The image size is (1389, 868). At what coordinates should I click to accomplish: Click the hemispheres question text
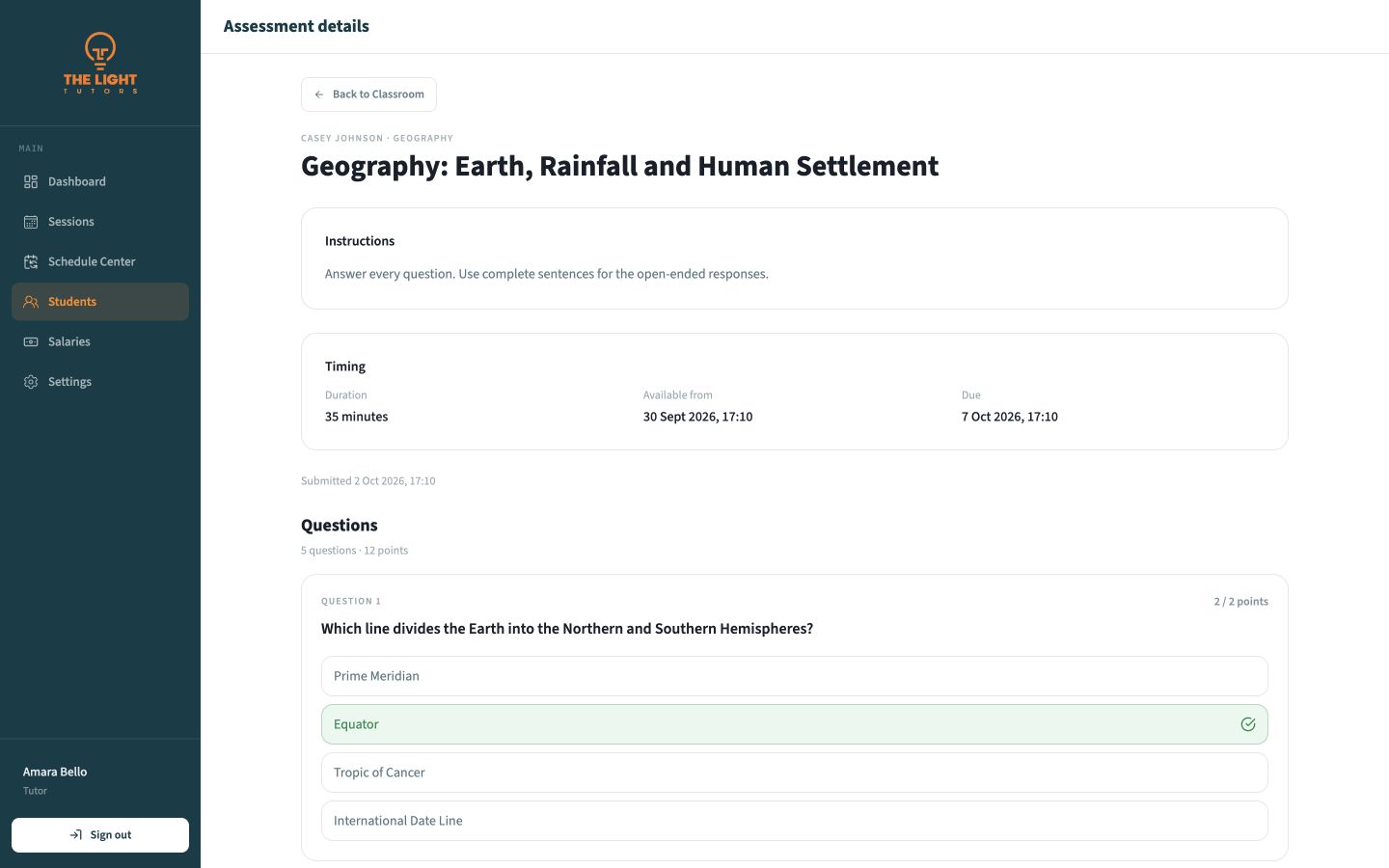[x=567, y=629]
